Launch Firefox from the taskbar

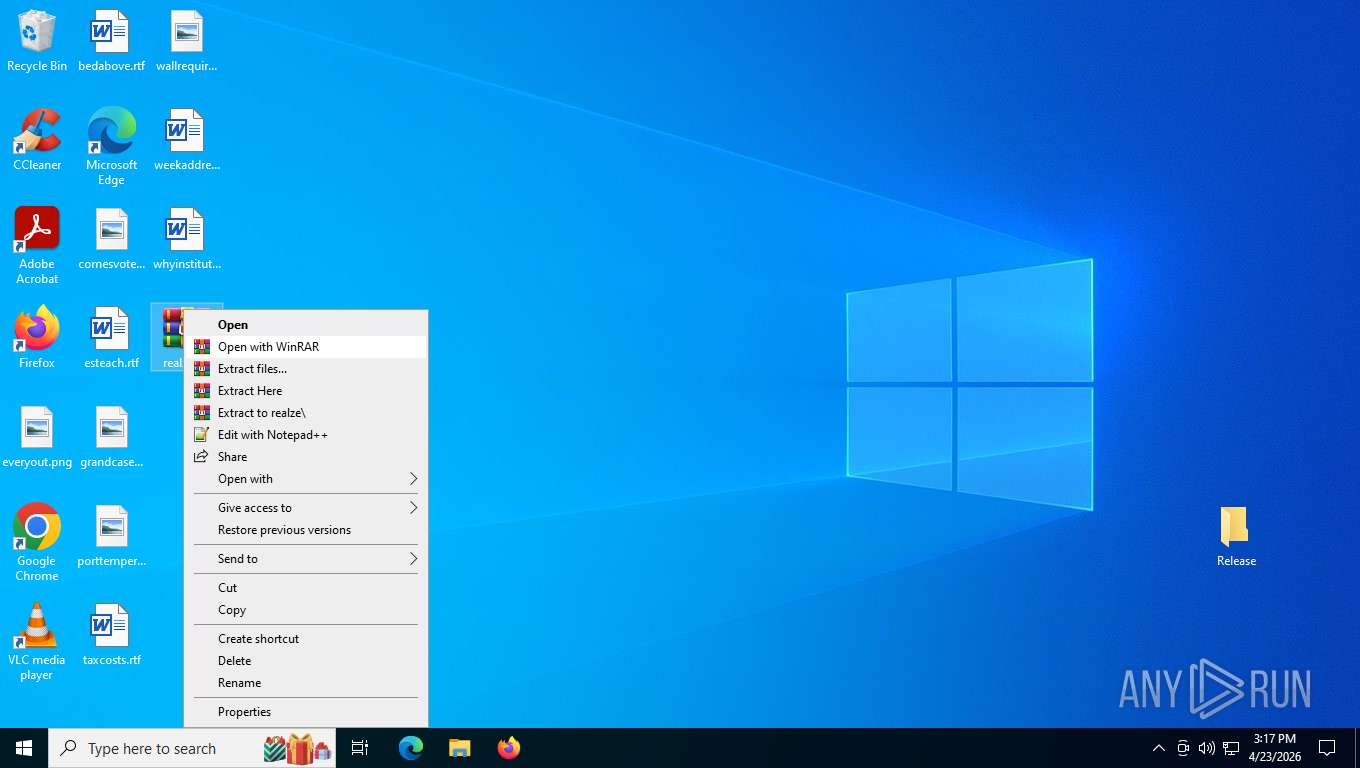pyautogui.click(x=509, y=748)
